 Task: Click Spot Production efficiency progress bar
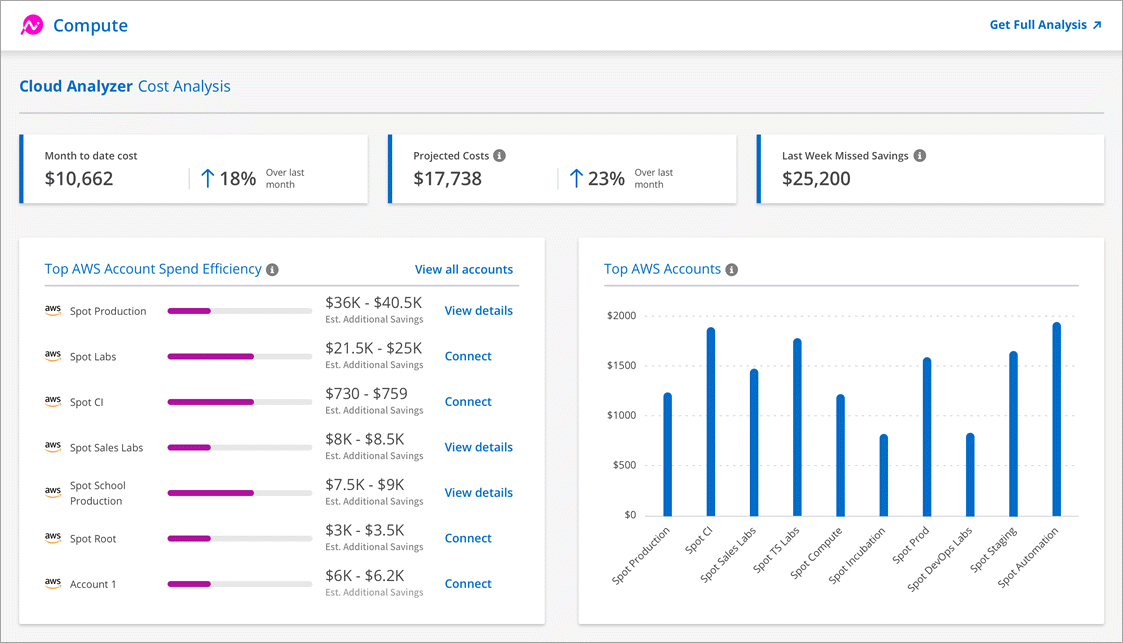pos(239,311)
